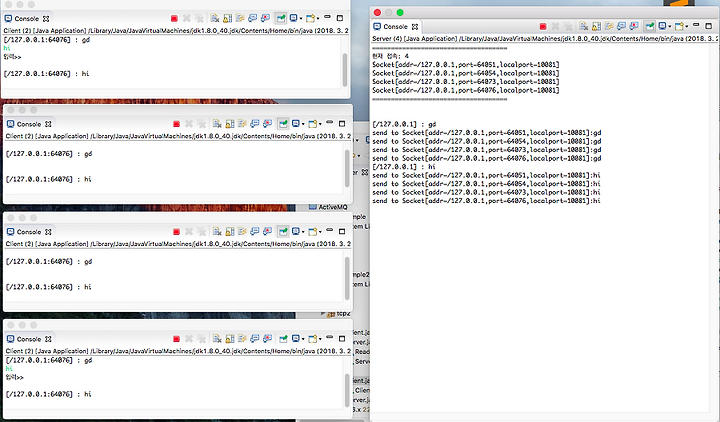The height and width of the screenshot is (422, 720).
Task: Click vertical scrollbar in second Client console
Action: coord(347,168)
